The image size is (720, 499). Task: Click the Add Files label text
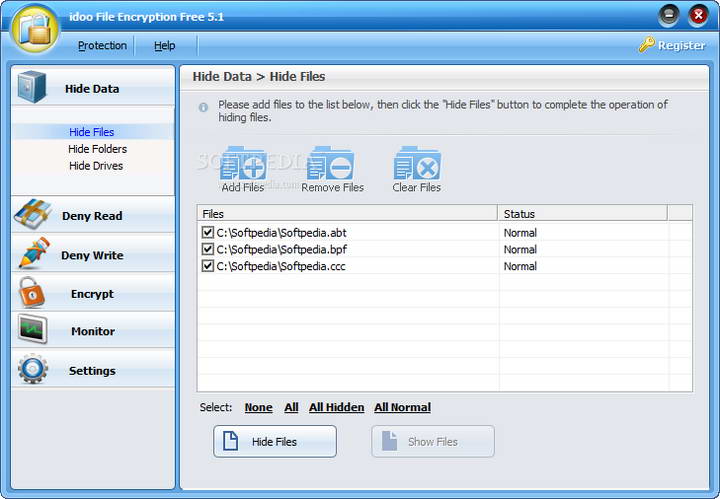coord(243,187)
